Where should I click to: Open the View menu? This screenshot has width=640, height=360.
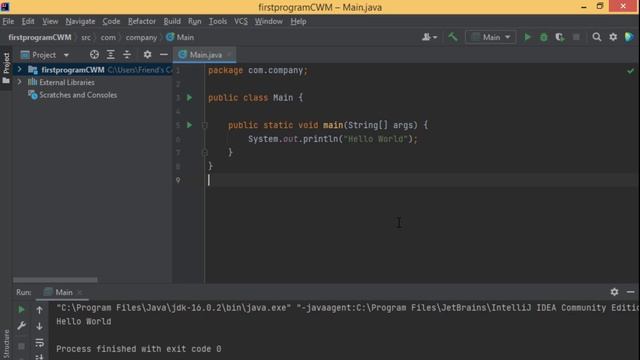pyautogui.click(x=50, y=21)
